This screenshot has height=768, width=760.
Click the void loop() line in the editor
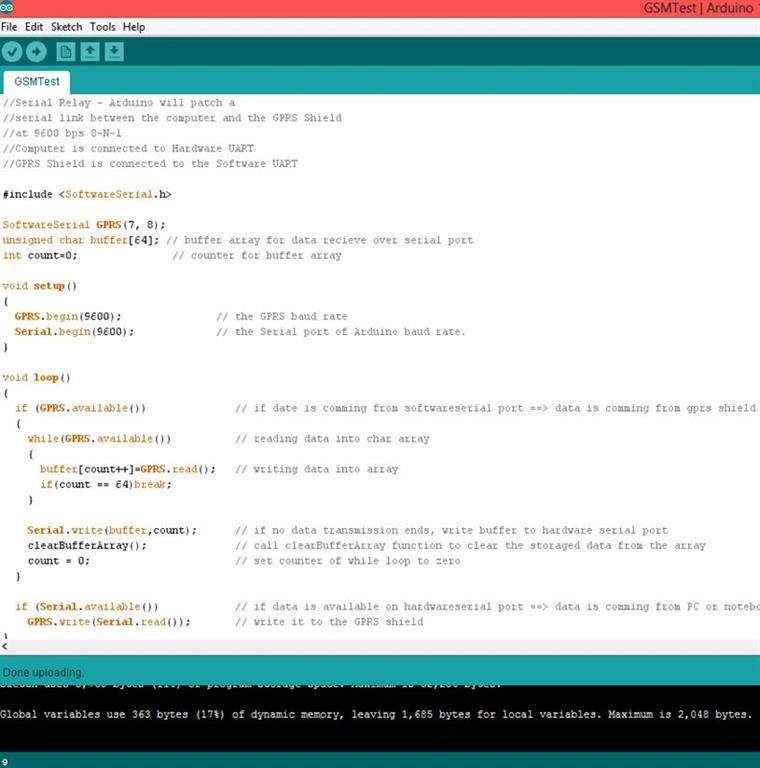(x=37, y=378)
